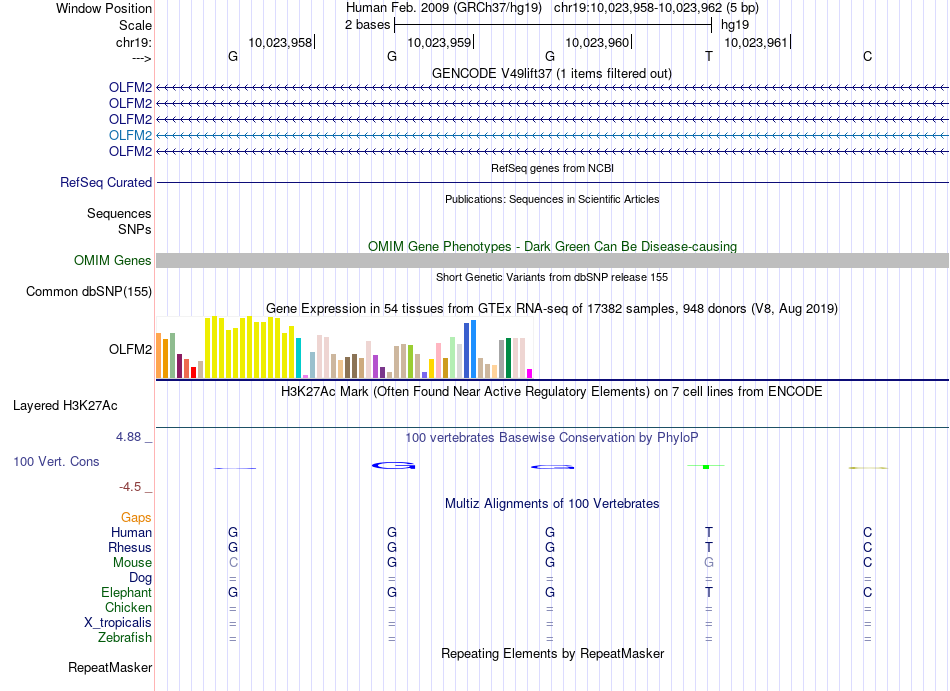Viewport: 950px width, 691px height.
Task: Select the X_tropicalis alignment row label
Action: point(118,623)
